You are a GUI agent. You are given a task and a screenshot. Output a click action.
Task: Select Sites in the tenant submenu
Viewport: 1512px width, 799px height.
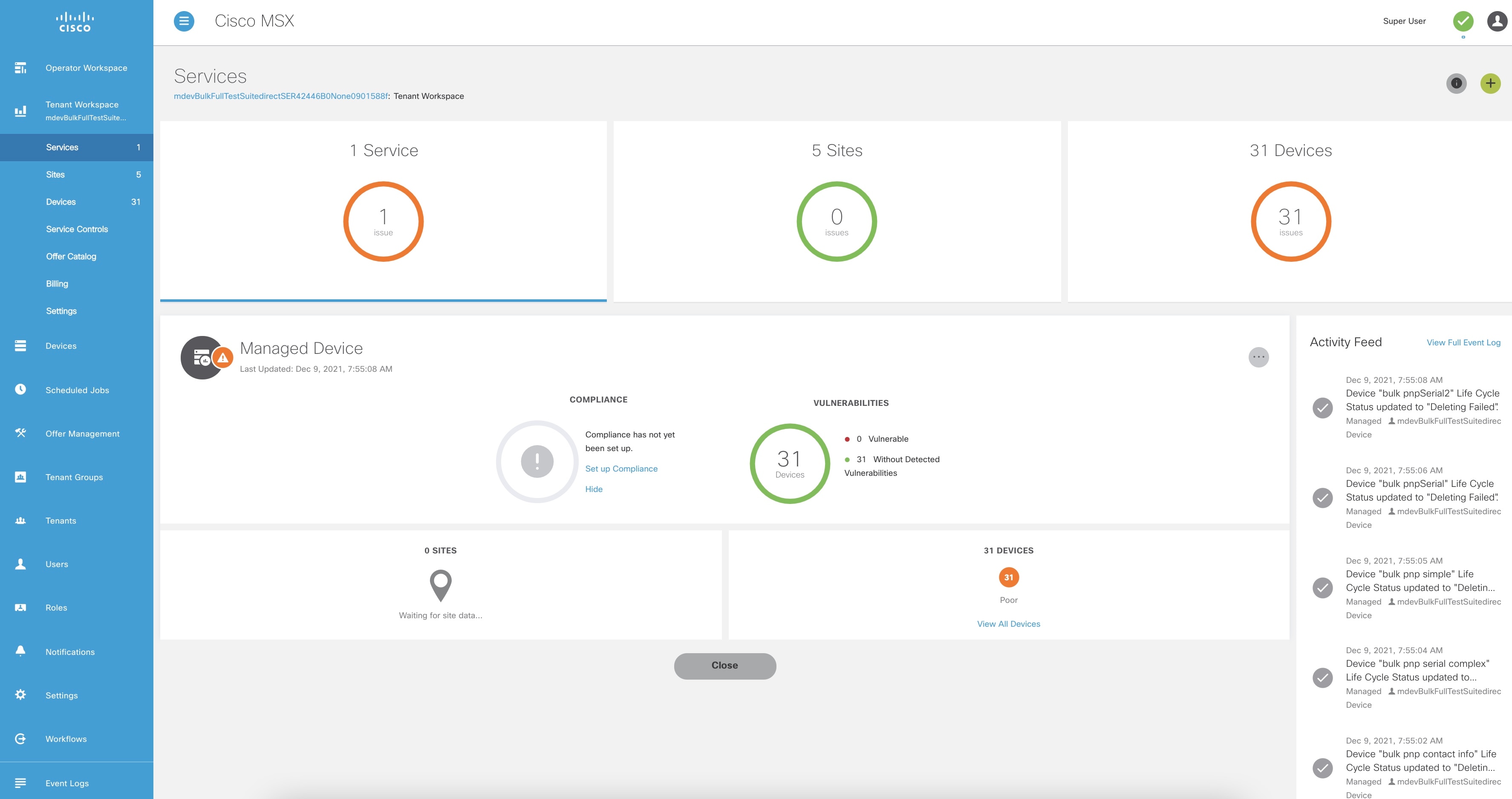[56, 174]
